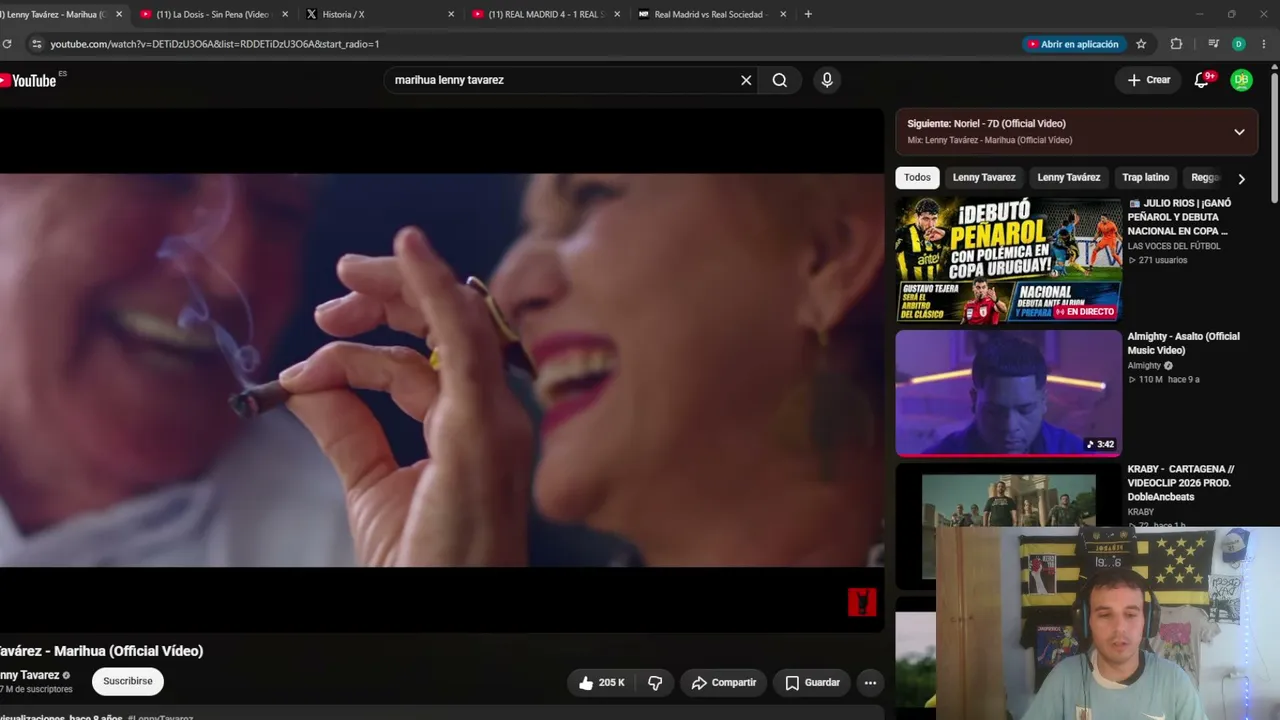Open the Almighty - Asalto video title

(1184, 343)
